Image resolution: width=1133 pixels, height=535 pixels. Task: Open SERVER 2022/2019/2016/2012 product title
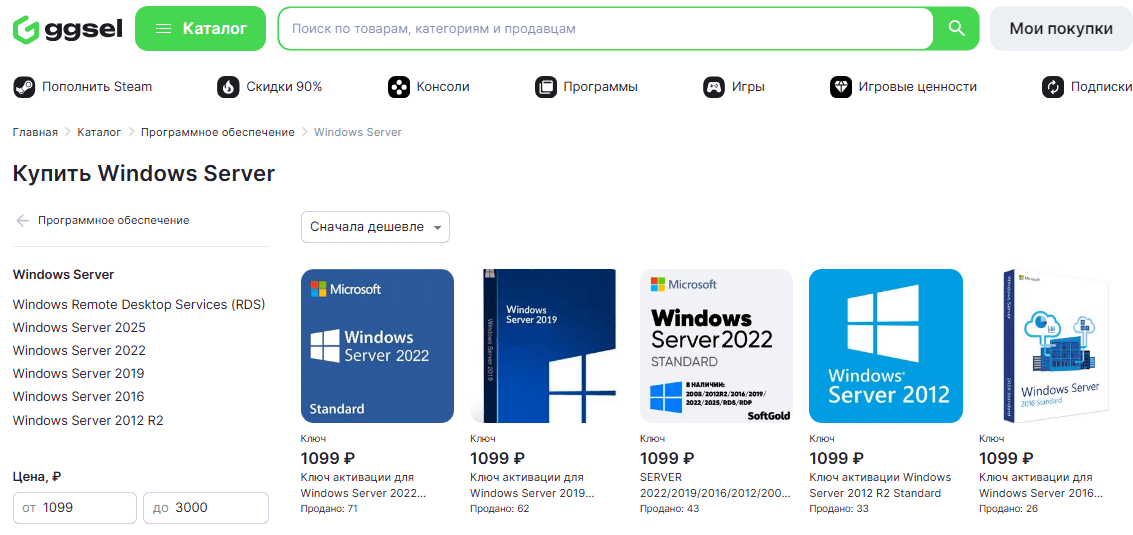715,485
